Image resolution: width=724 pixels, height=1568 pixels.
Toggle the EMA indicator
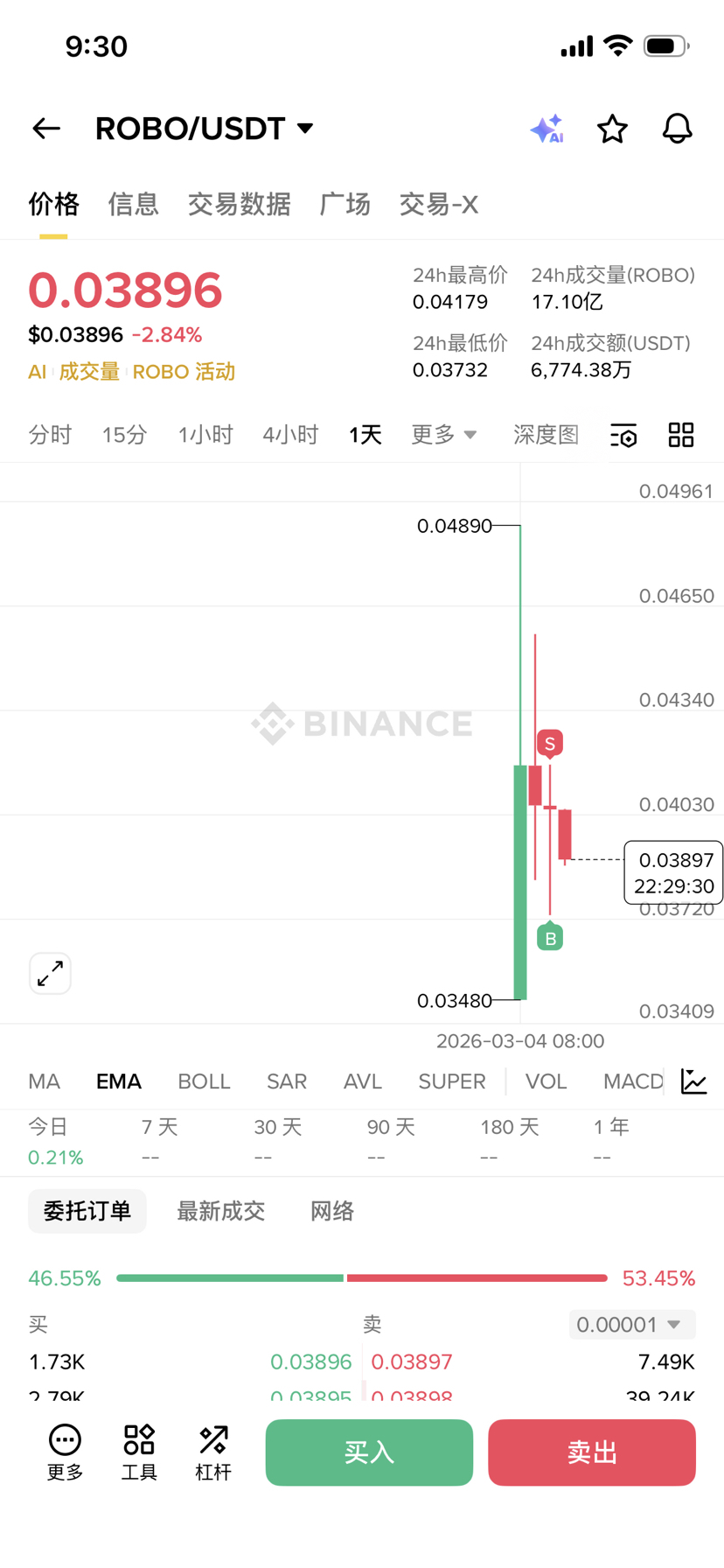[119, 1081]
